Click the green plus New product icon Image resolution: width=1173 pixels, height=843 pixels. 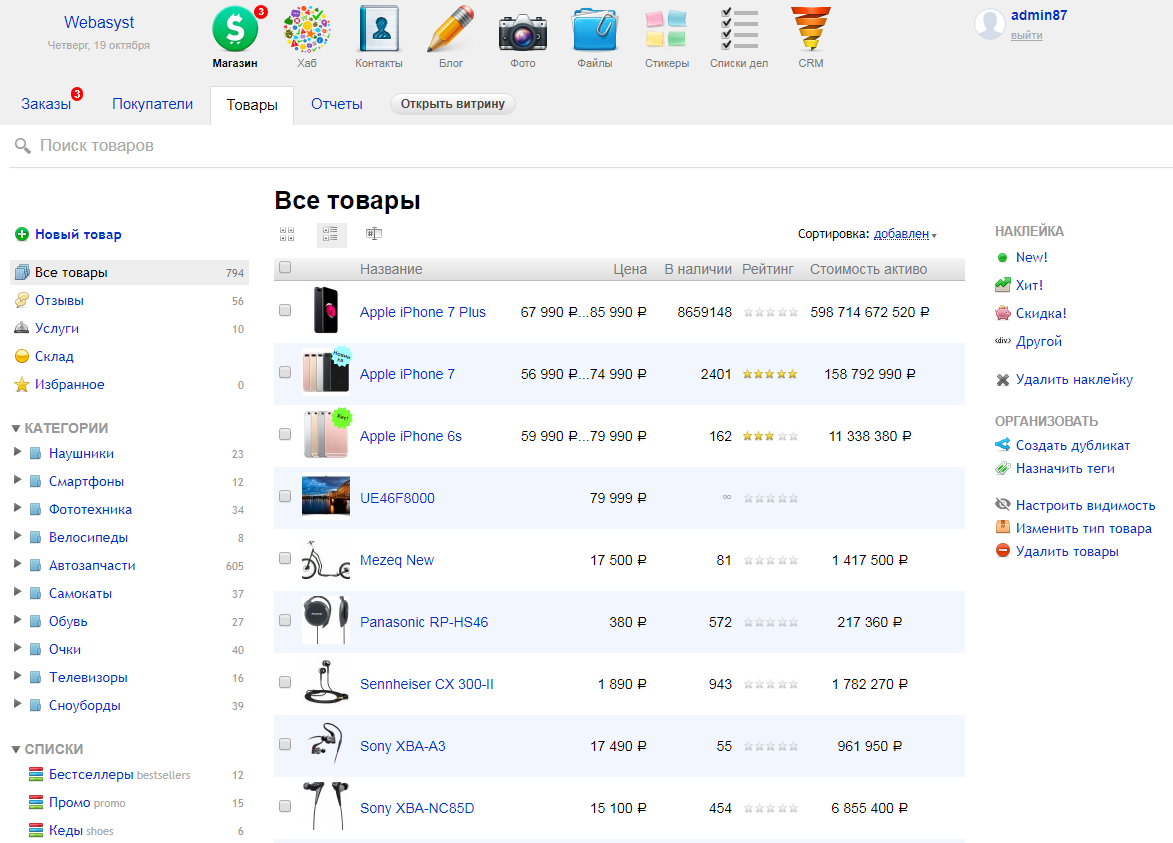22,234
